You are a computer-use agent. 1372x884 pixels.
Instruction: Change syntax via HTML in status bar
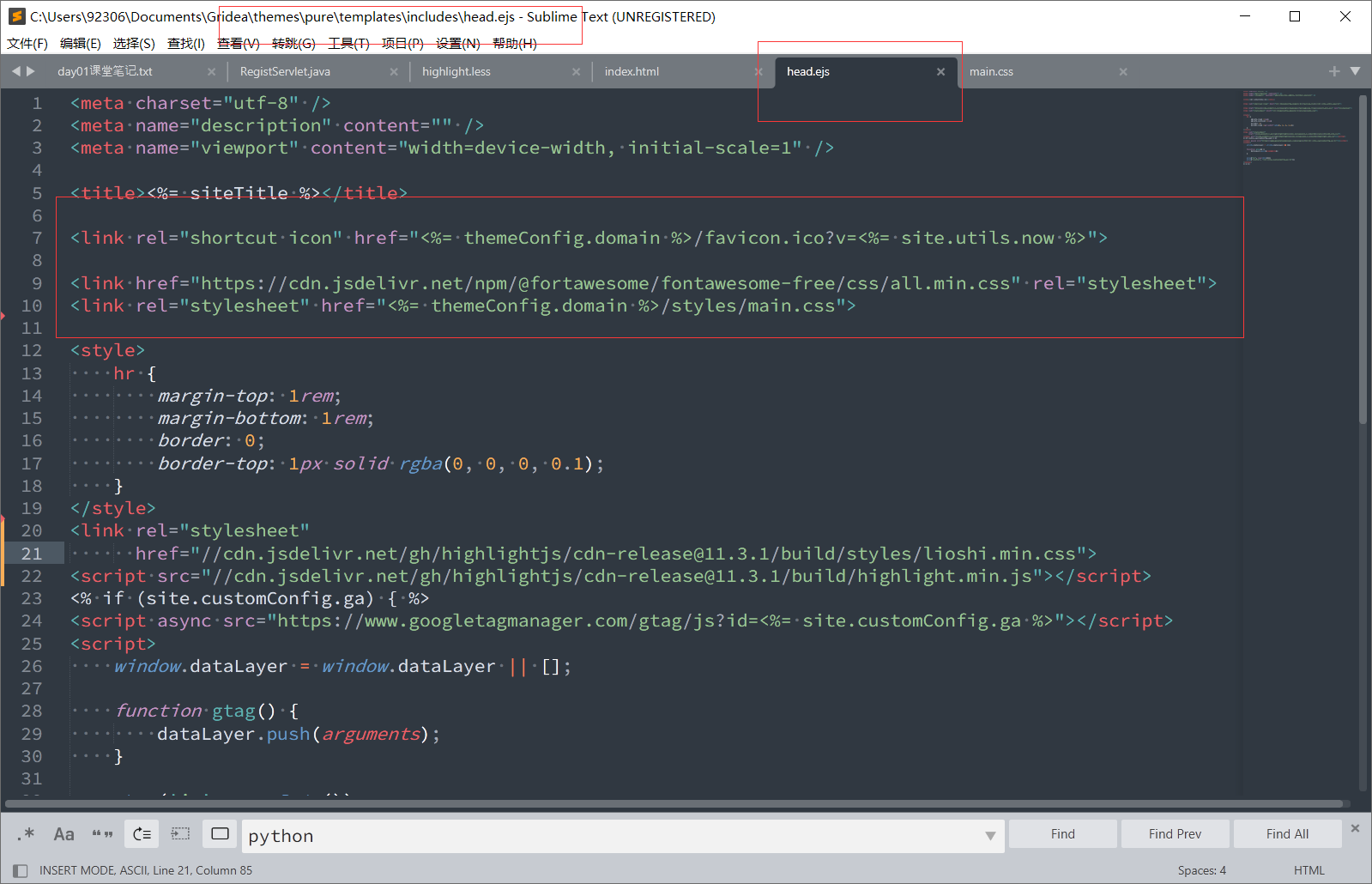[1309, 870]
